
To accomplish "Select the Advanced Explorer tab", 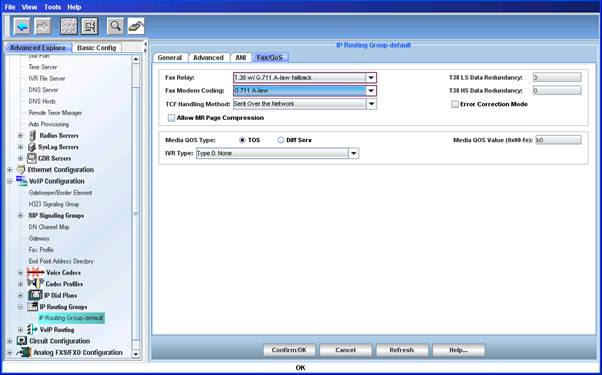I will tap(38, 48).
